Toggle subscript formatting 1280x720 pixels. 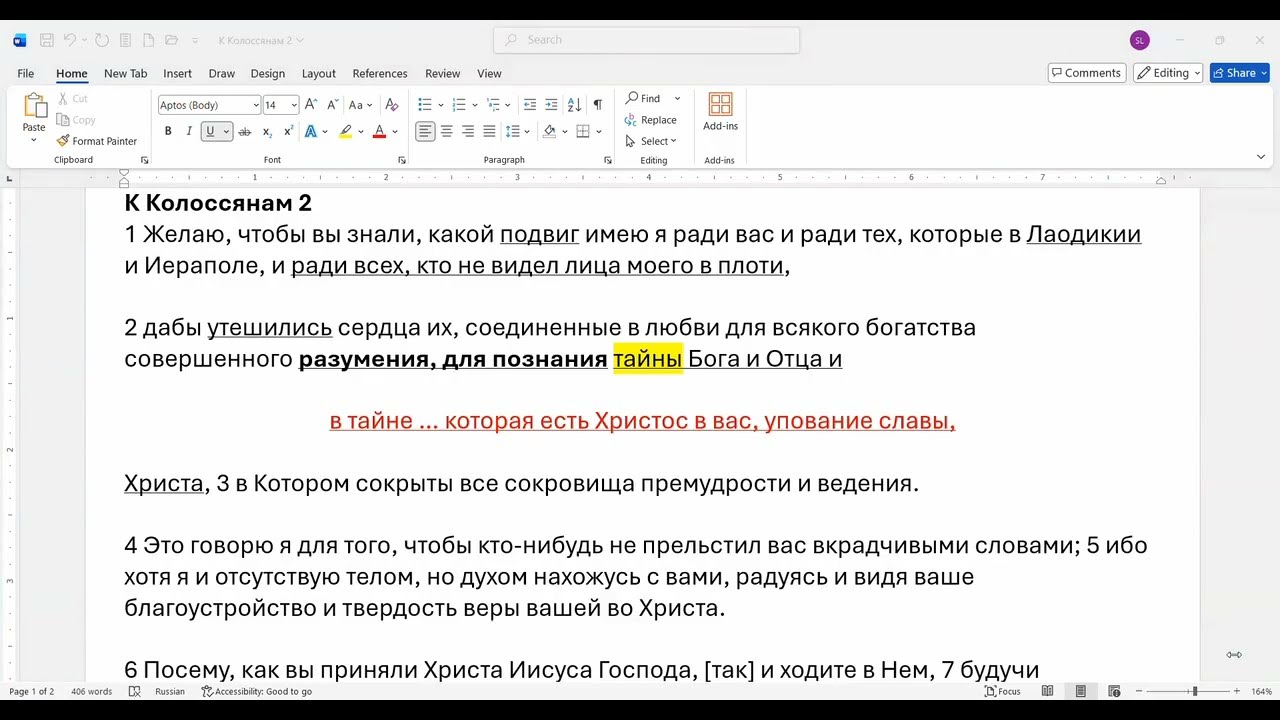(x=267, y=131)
